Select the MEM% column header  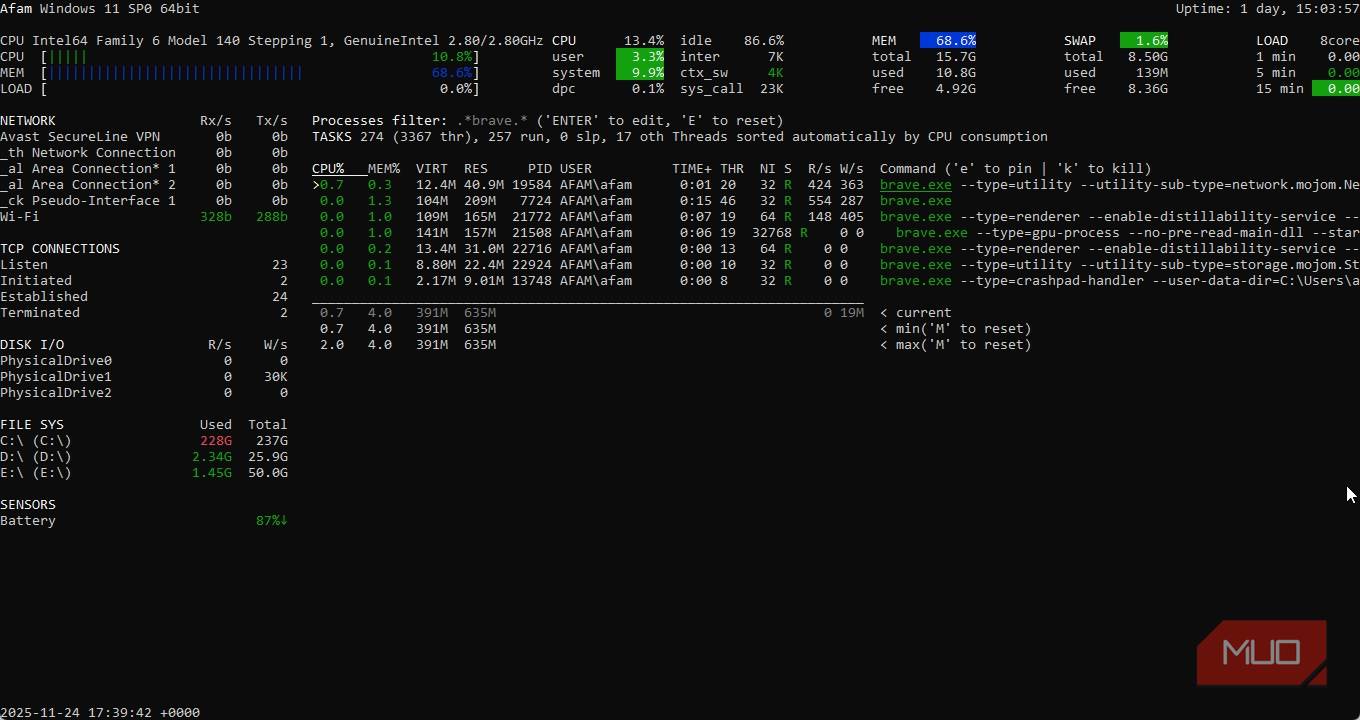383,169
